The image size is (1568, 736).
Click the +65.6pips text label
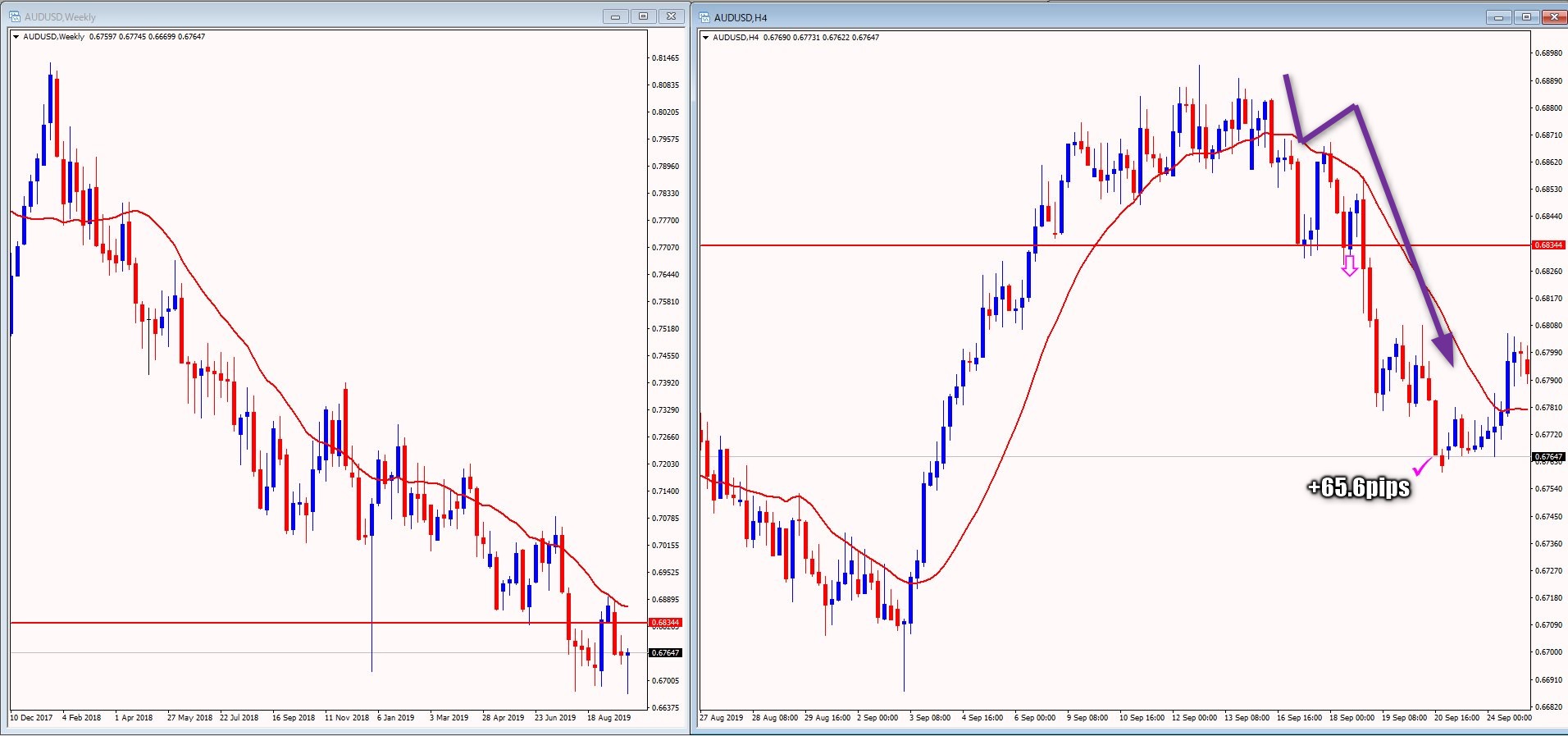click(1359, 487)
